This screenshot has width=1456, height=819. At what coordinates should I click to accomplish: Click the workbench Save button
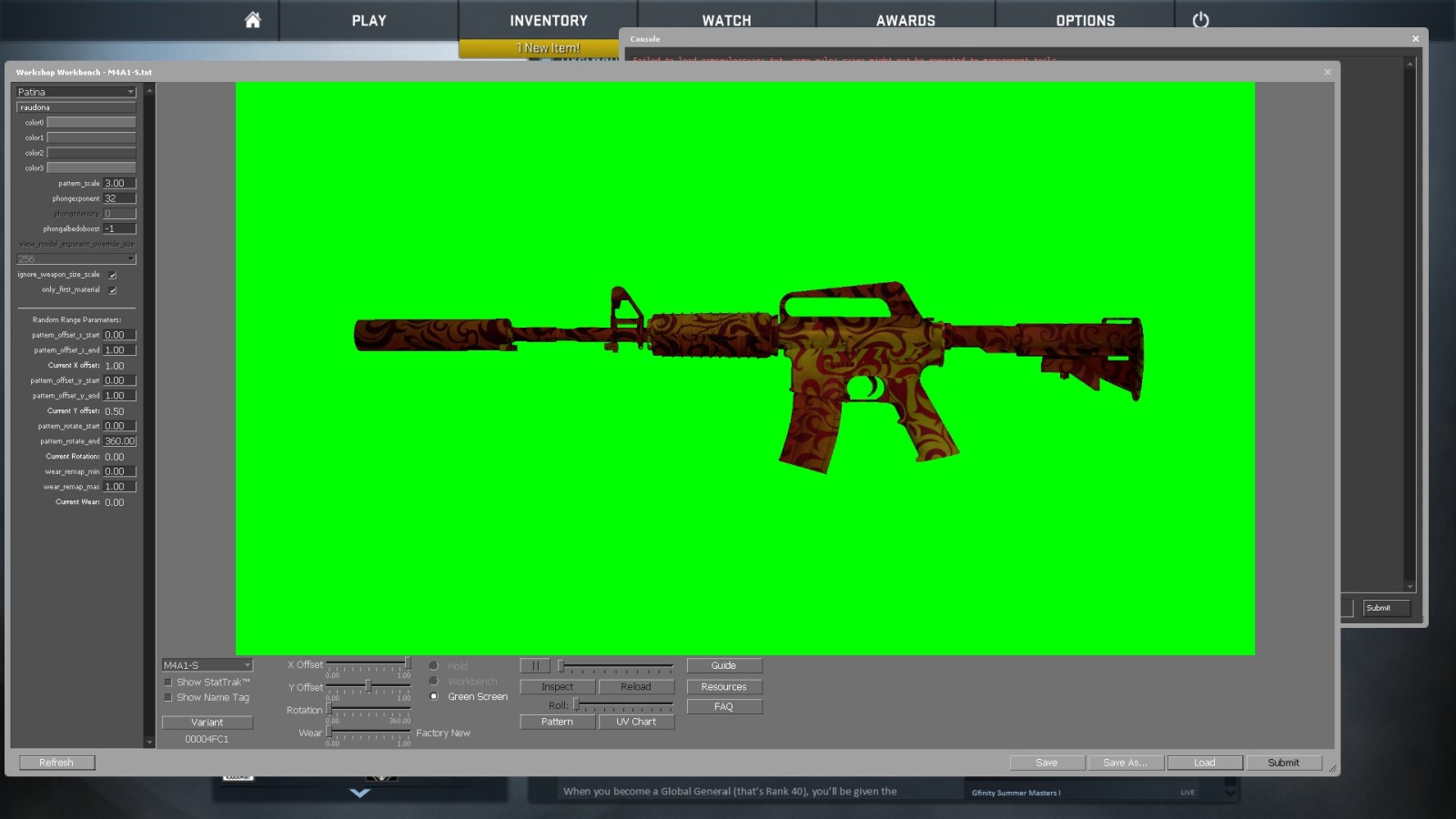(x=1046, y=763)
